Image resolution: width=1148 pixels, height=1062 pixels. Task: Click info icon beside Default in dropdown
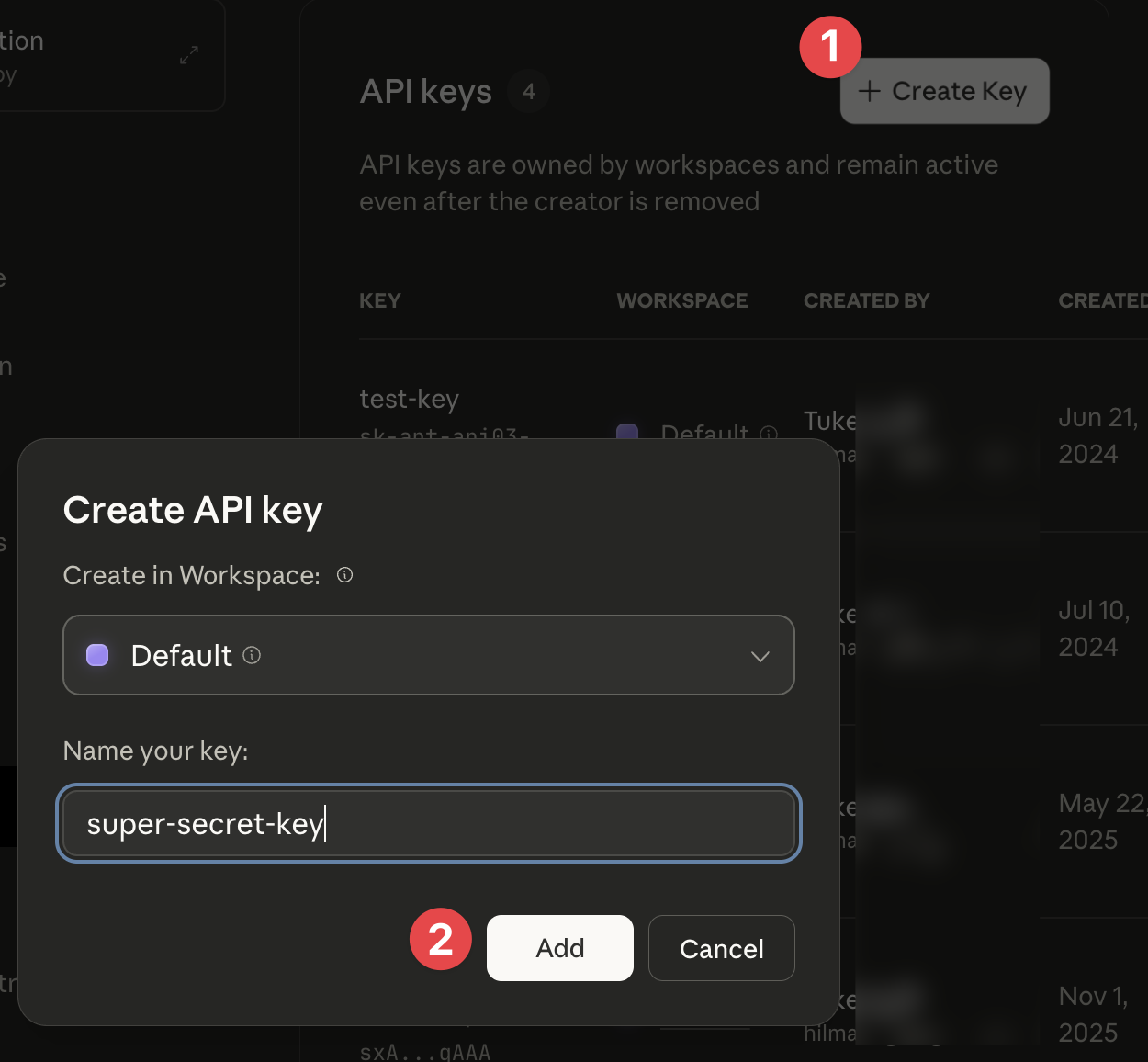point(252,655)
